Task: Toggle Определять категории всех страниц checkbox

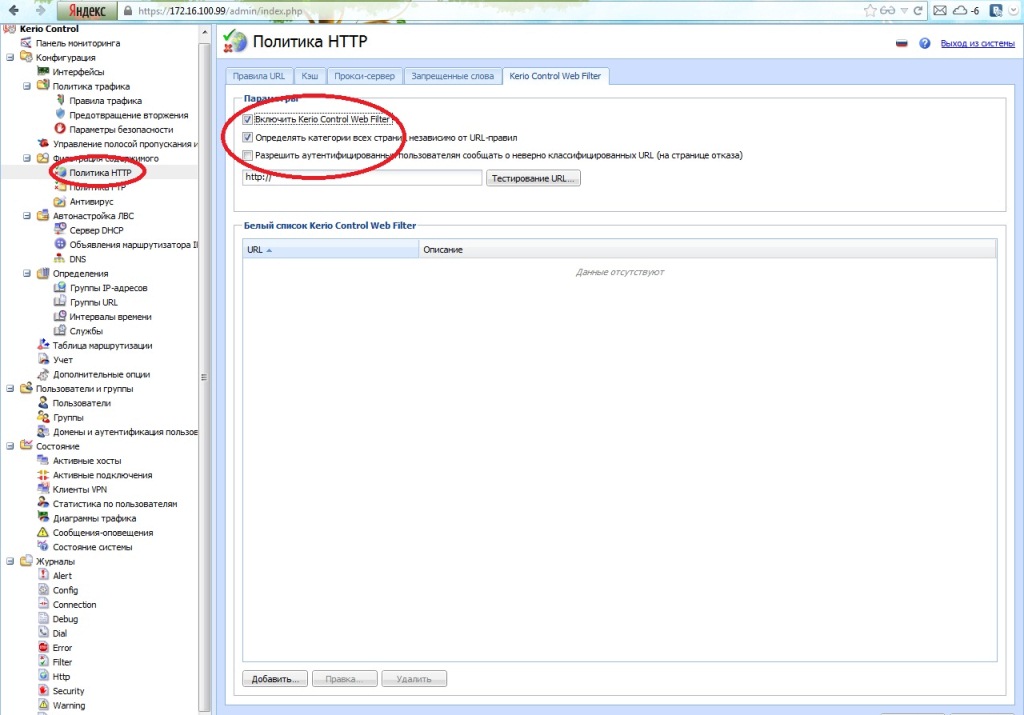Action: click(248, 138)
